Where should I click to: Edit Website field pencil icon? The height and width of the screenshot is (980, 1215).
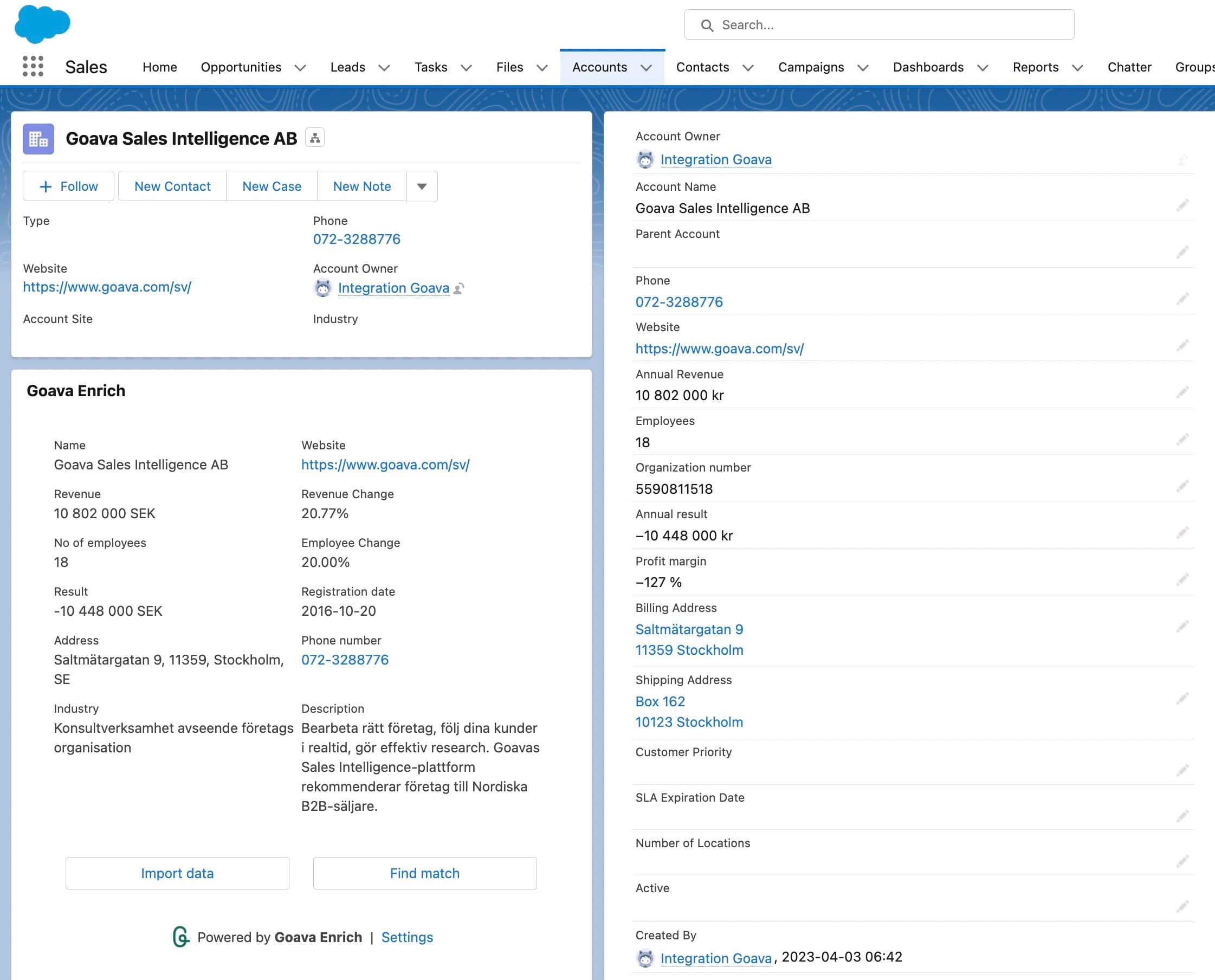click(1182, 346)
